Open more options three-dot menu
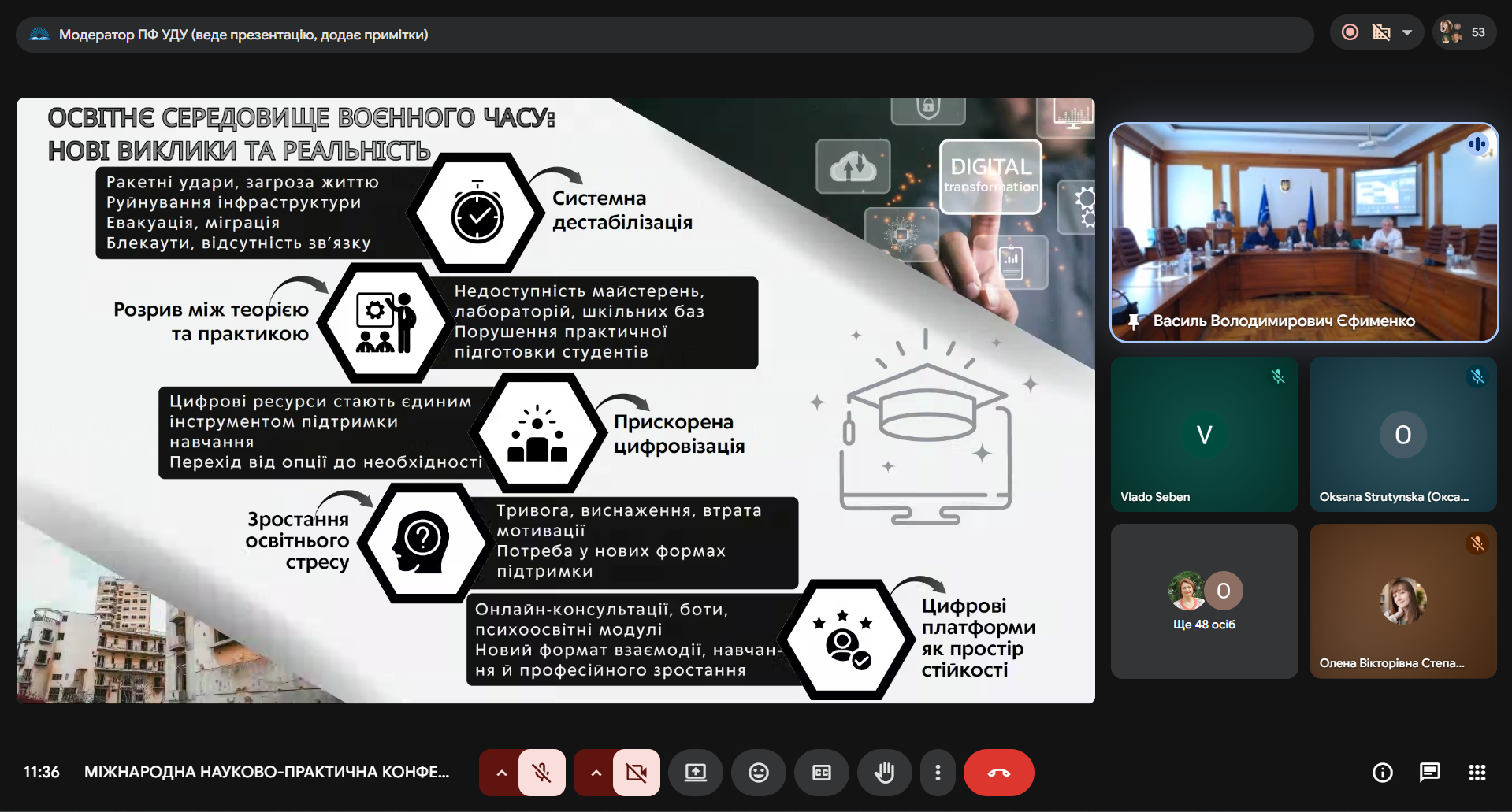This screenshot has height=812, width=1512. [x=938, y=773]
